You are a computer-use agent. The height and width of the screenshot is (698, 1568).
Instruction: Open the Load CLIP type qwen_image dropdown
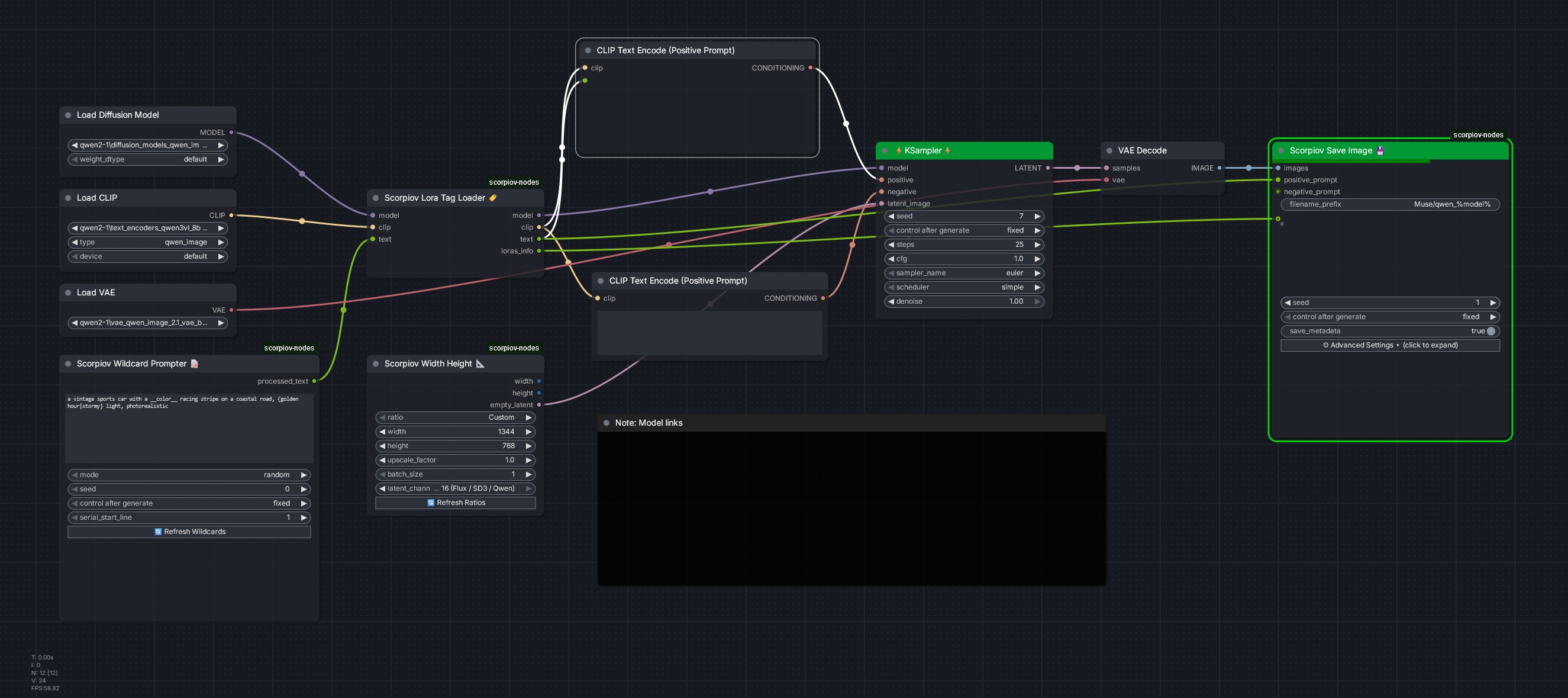148,242
